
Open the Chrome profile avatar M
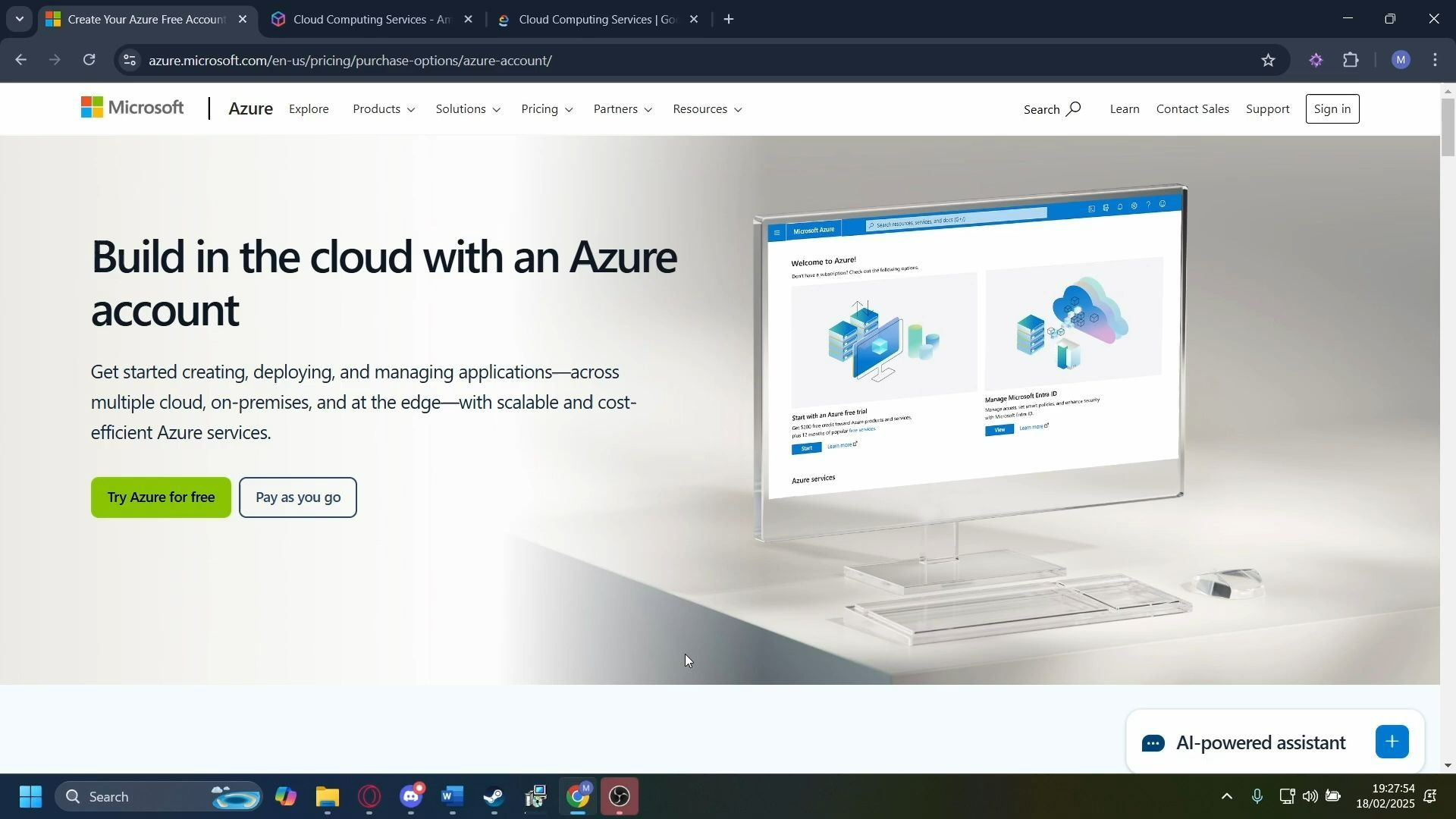(1401, 60)
